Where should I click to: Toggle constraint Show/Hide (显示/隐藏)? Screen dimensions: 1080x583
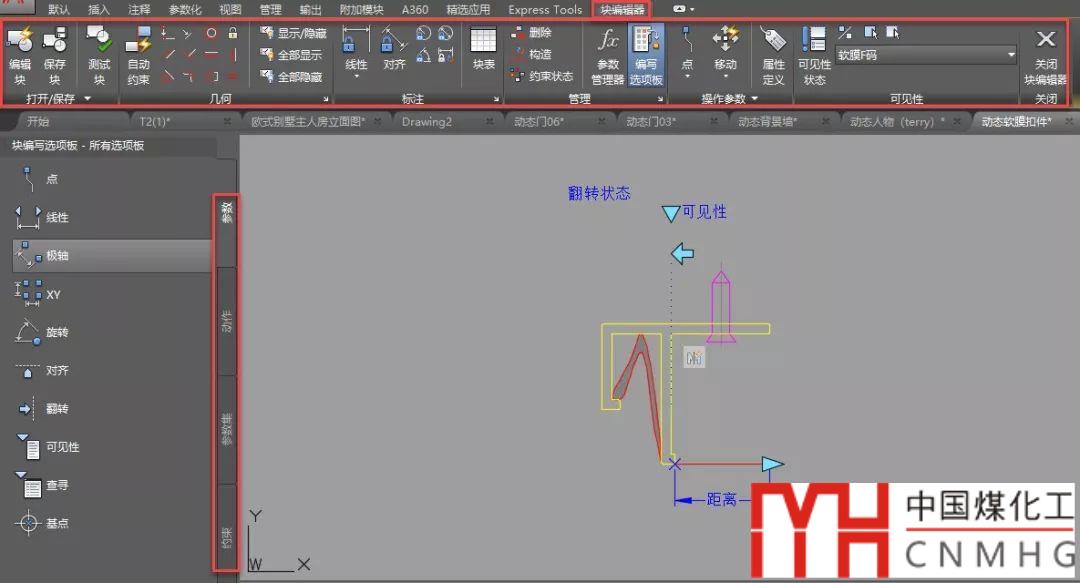293,33
